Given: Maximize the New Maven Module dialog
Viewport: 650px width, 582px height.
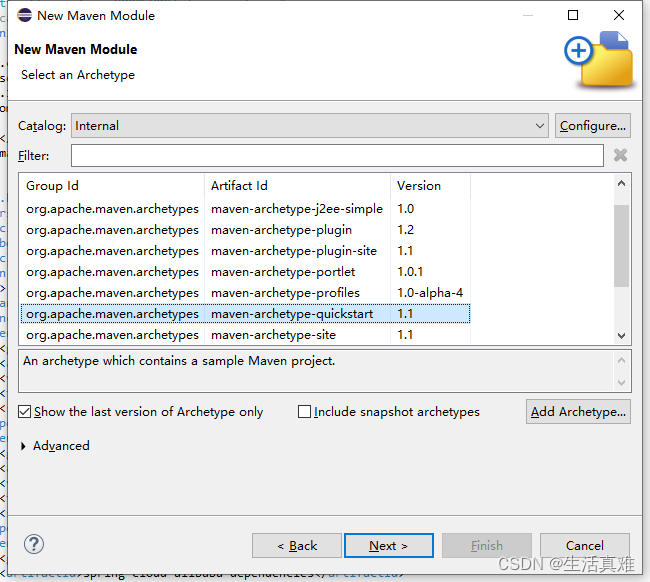Looking at the screenshot, I should coord(573,15).
